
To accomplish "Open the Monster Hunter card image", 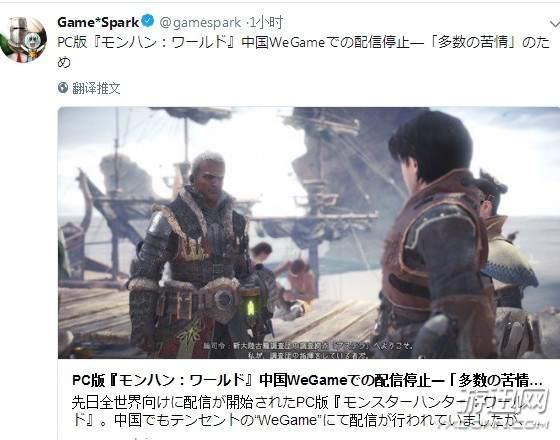I will [309, 232].
